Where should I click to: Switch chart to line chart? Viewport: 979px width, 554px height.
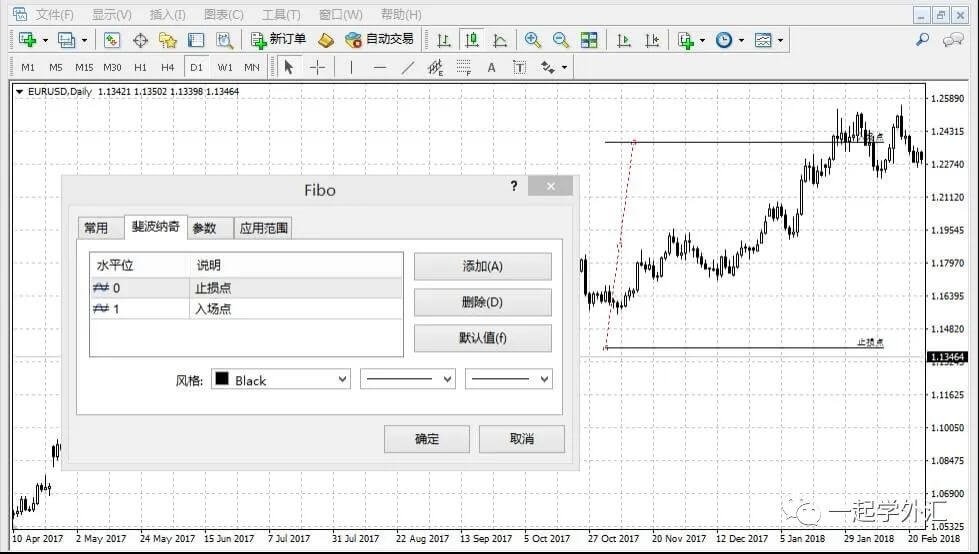tap(500, 41)
